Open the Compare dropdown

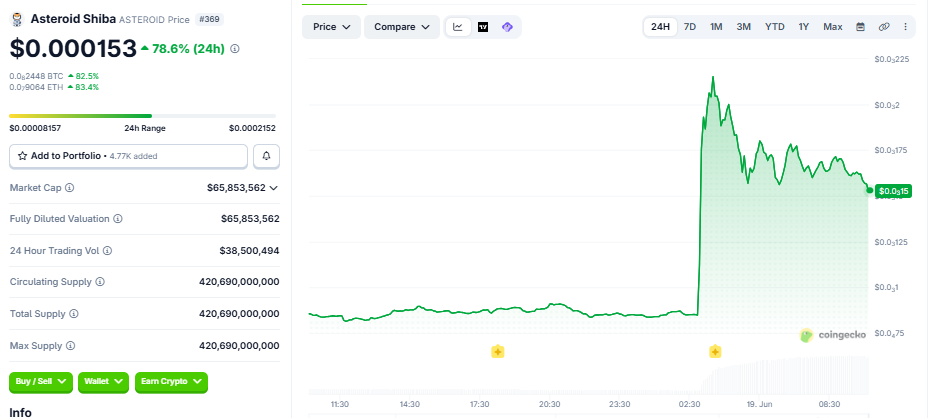[x=402, y=27]
